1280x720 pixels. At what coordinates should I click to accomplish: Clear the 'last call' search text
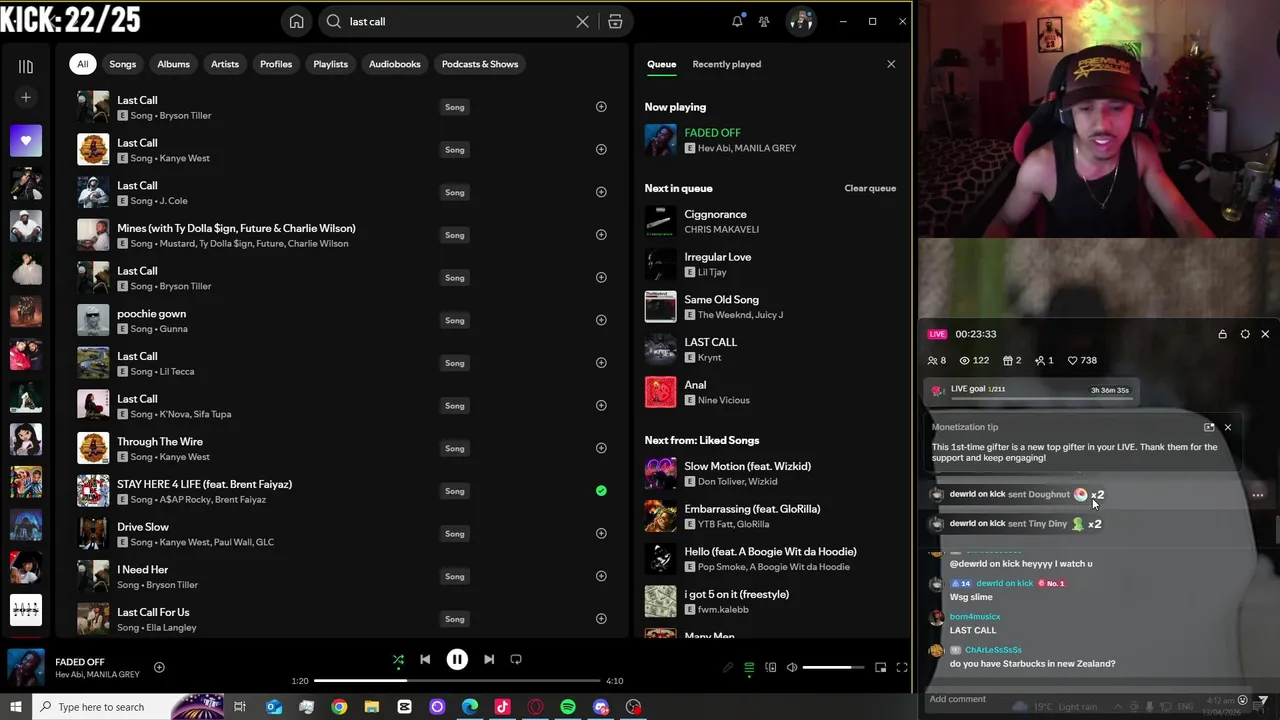point(582,21)
